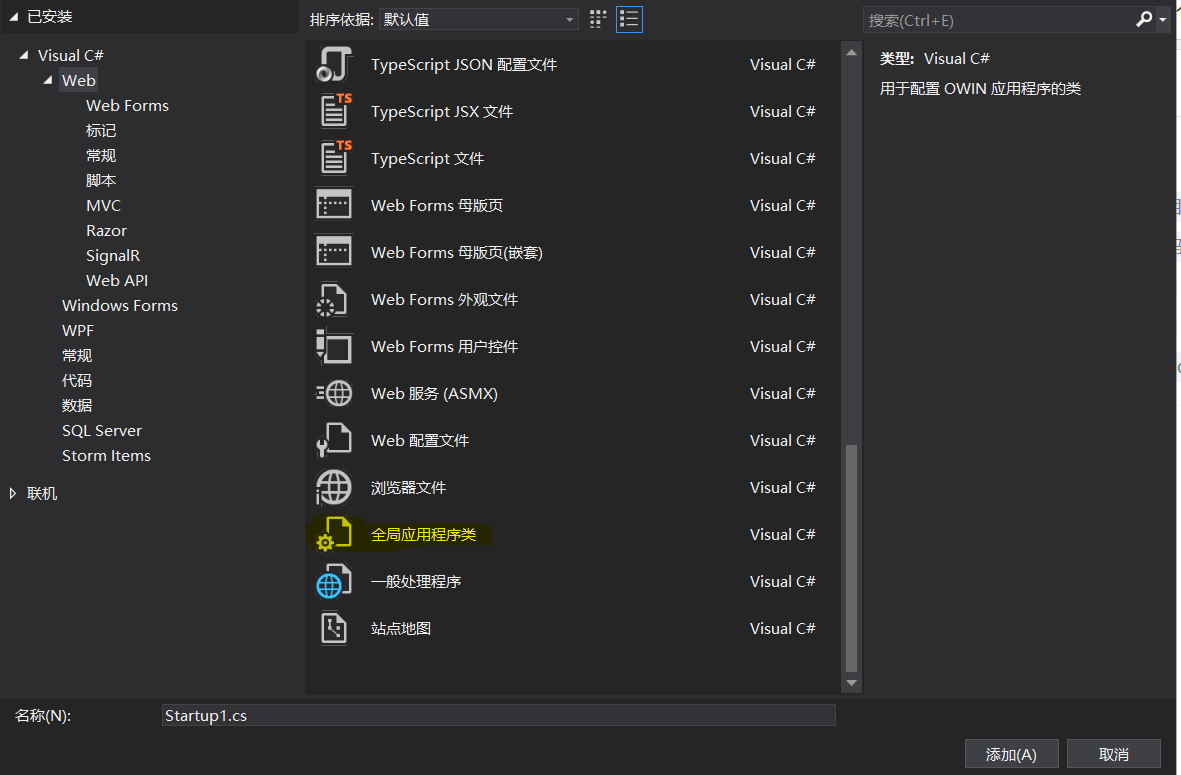Click the Web Forms 用户控件 icon

click(334, 346)
